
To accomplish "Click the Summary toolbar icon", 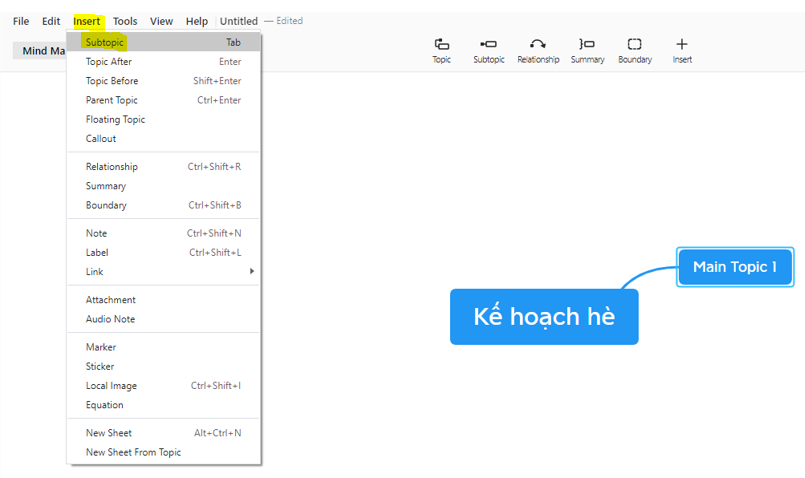I will [587, 44].
